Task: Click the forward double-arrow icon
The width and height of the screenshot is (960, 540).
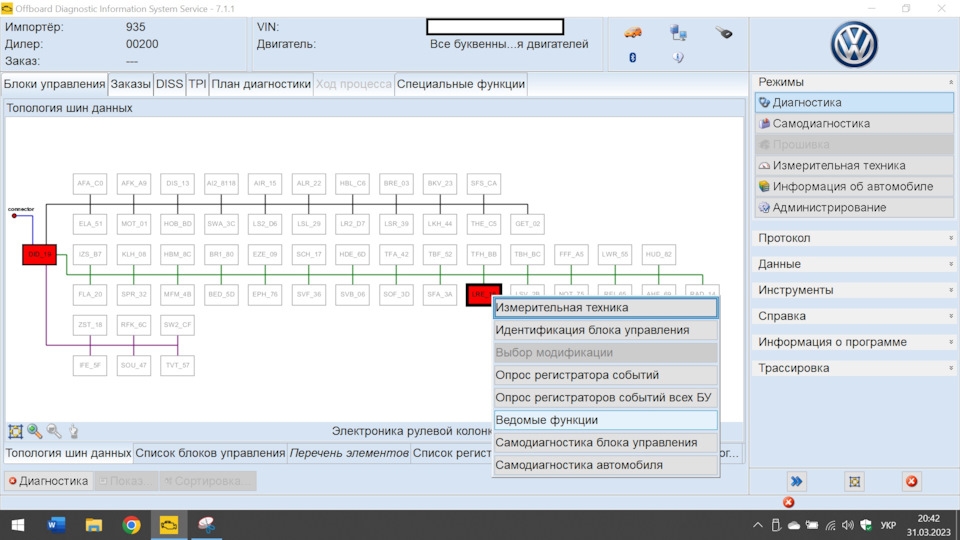Action: click(797, 481)
